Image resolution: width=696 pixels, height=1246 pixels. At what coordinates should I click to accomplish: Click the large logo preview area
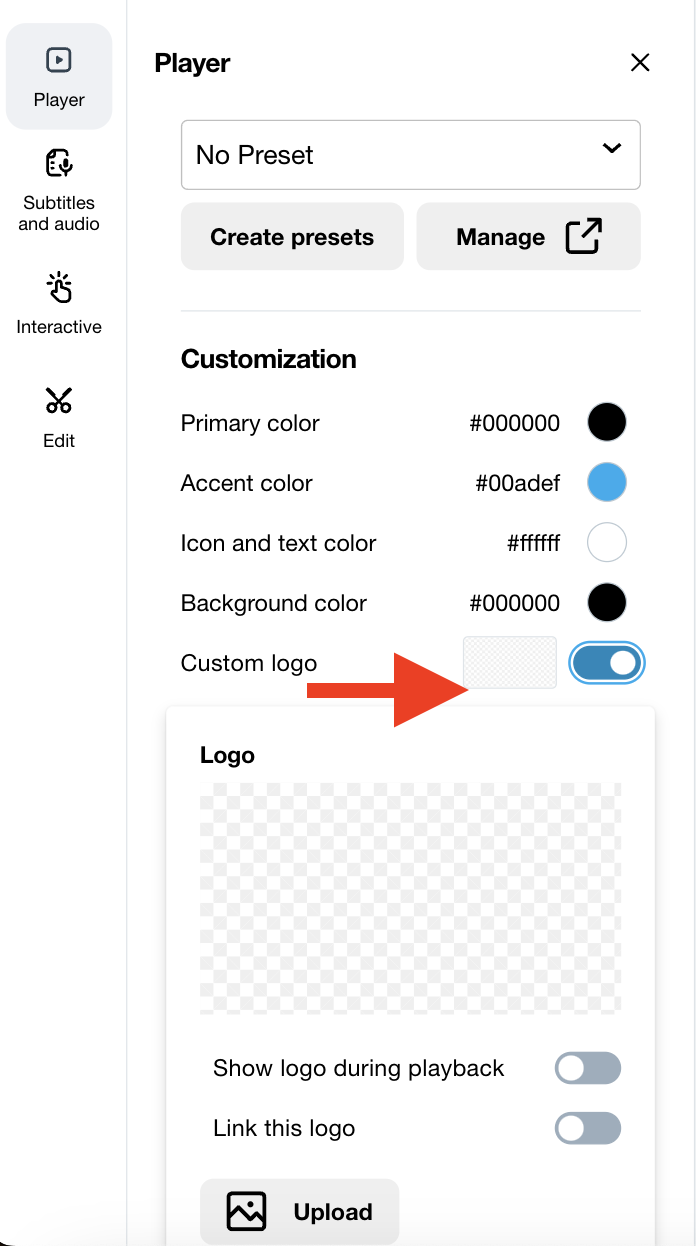click(410, 898)
